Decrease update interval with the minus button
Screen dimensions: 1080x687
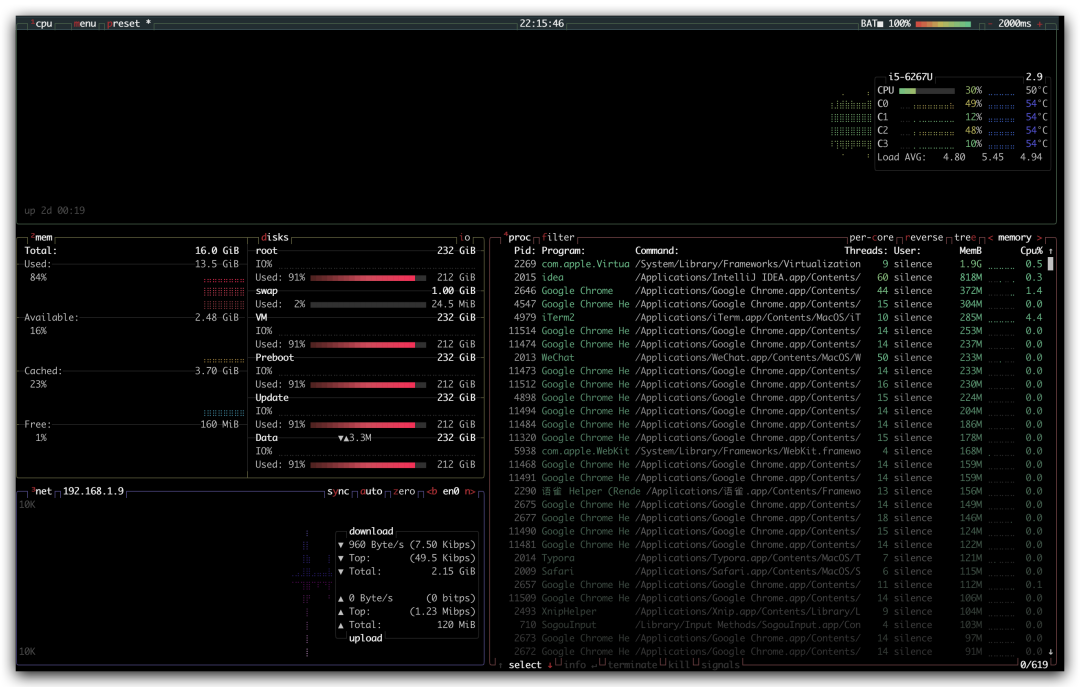(x=990, y=23)
